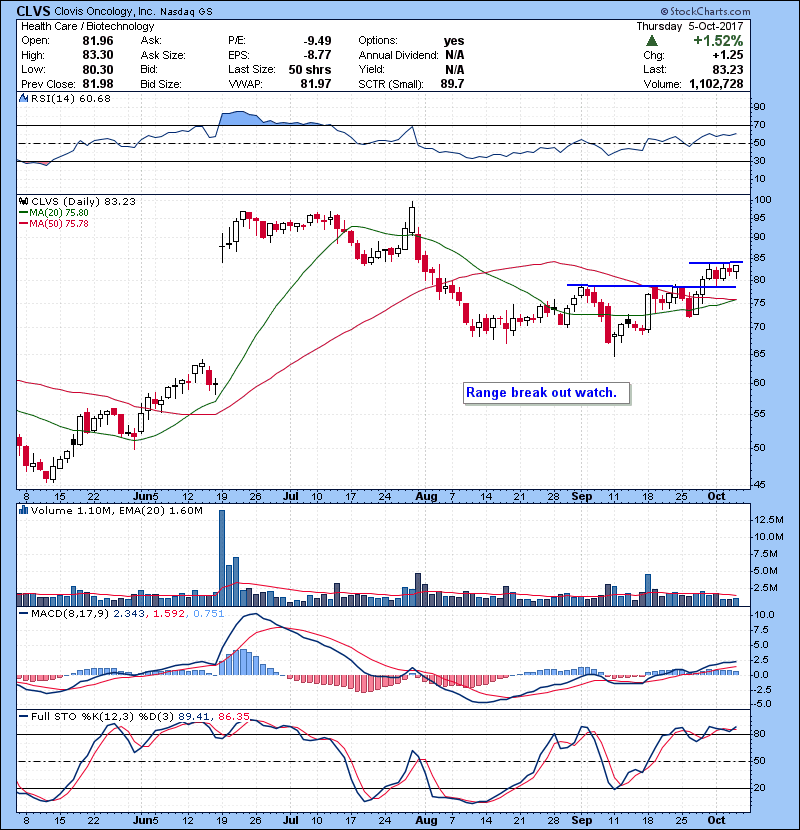Click the Volume 1.10M, EMA(20) 1.60M label
Image resolution: width=800 pixels, height=830 pixels.
pos(117,511)
